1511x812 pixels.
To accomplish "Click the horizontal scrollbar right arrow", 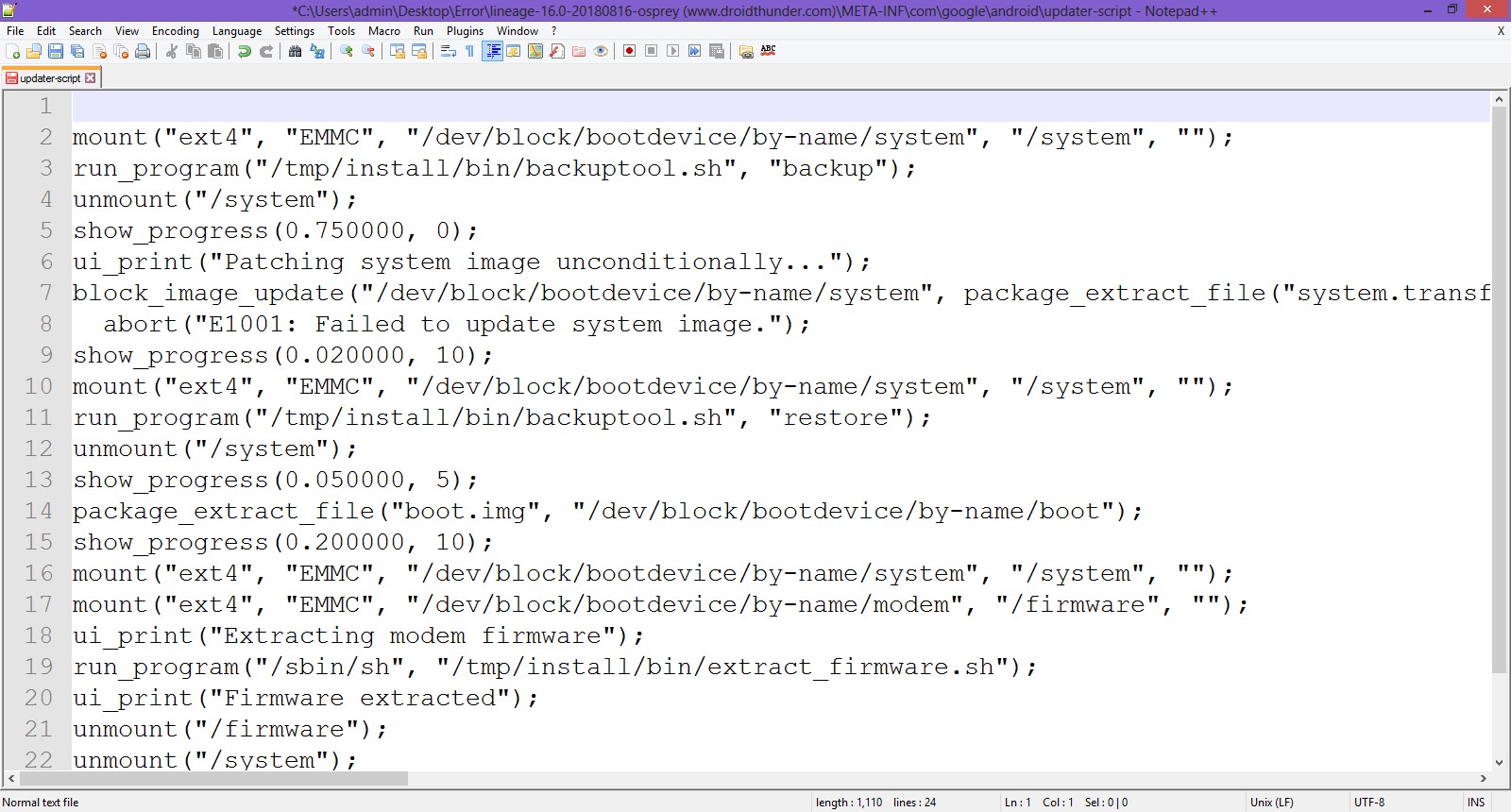I will point(1484,779).
